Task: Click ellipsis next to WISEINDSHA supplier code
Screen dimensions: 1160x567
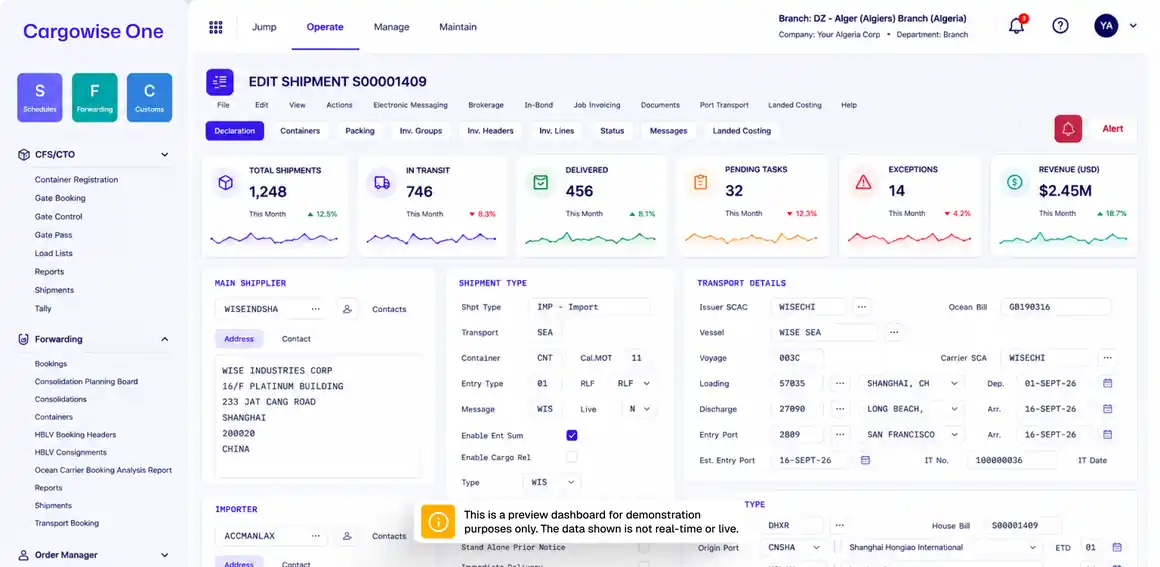Action: [316, 309]
